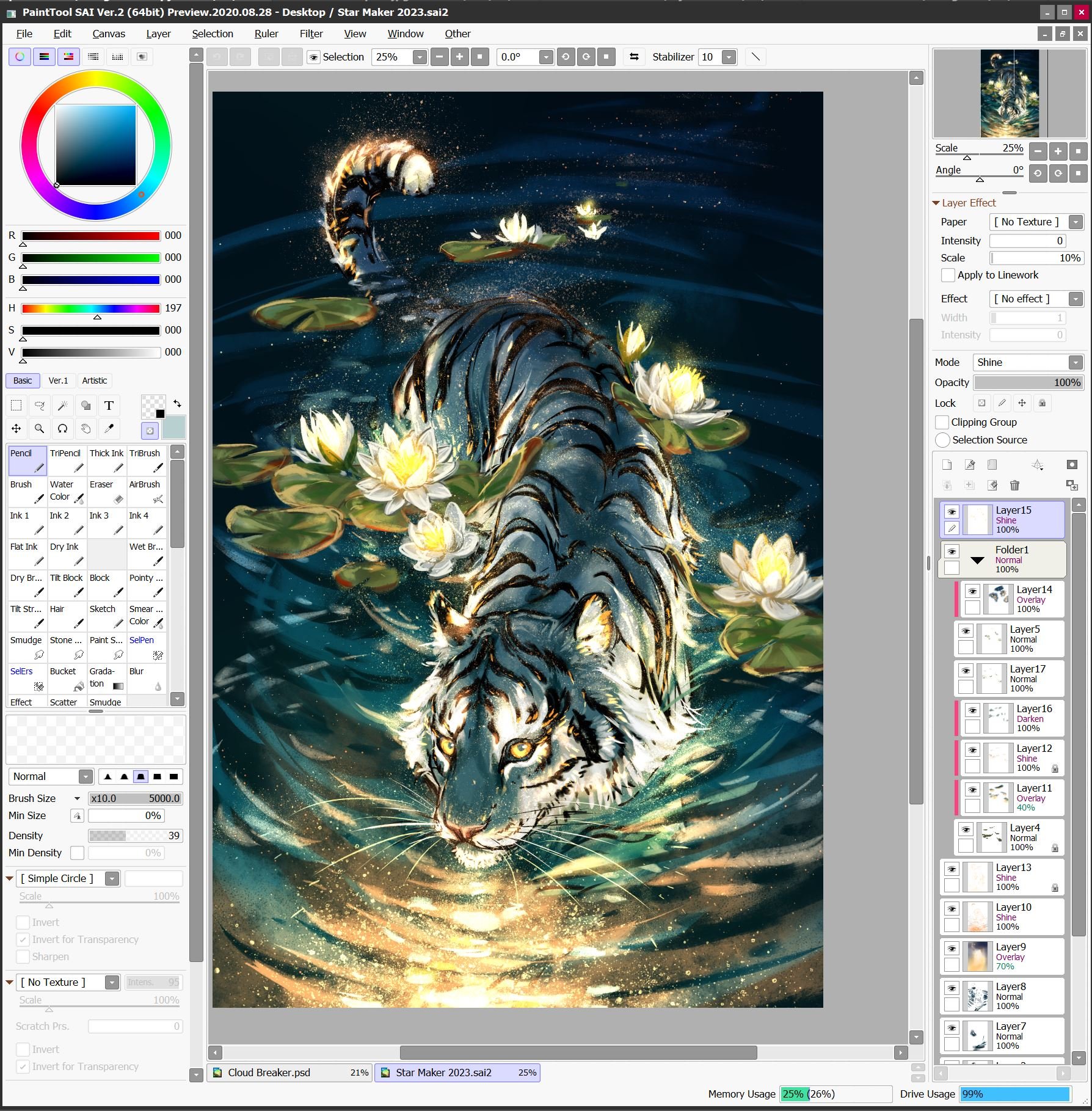Click the Basic brush tab

click(23, 381)
